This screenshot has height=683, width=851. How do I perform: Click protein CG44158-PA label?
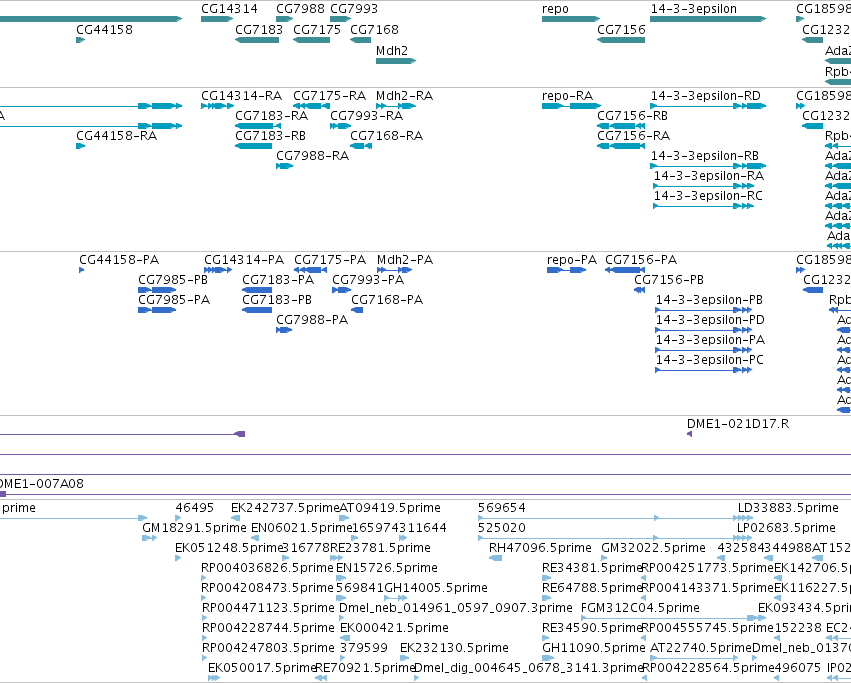(x=119, y=260)
